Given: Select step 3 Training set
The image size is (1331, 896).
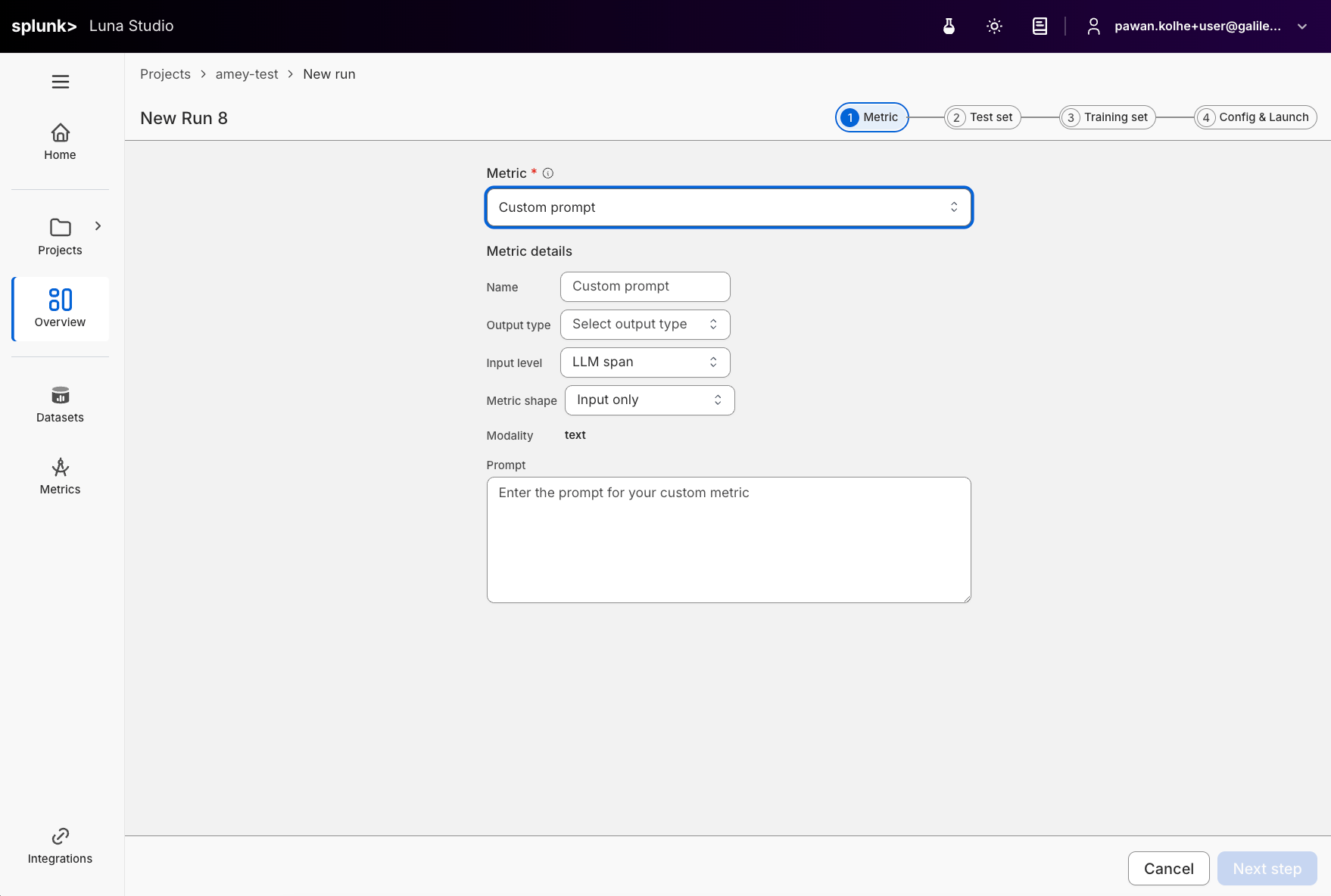Looking at the screenshot, I should coord(1108,117).
